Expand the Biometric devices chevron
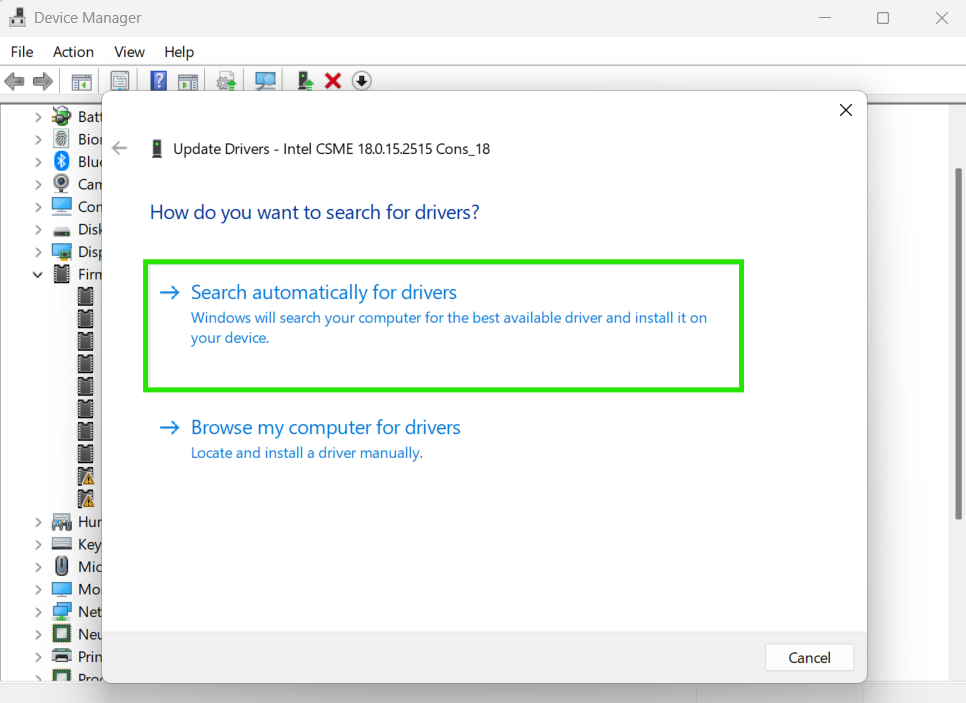Viewport: 966px width, 703px height. (38, 139)
